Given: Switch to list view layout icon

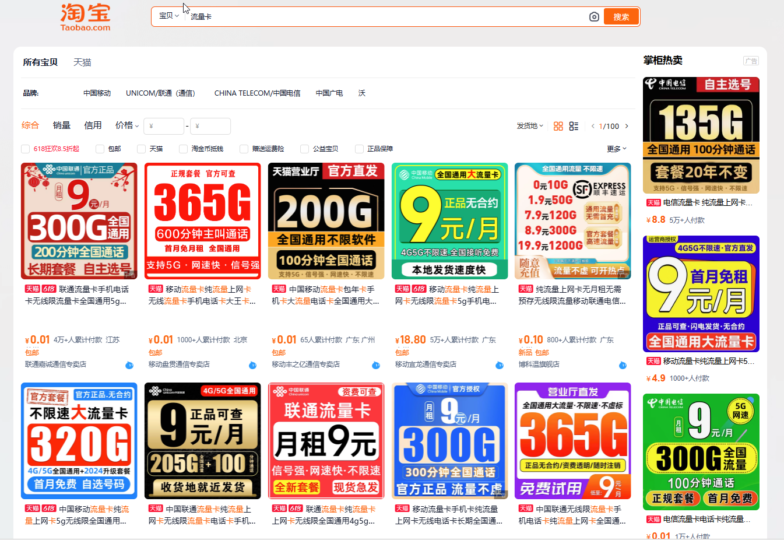Looking at the screenshot, I should click(573, 126).
